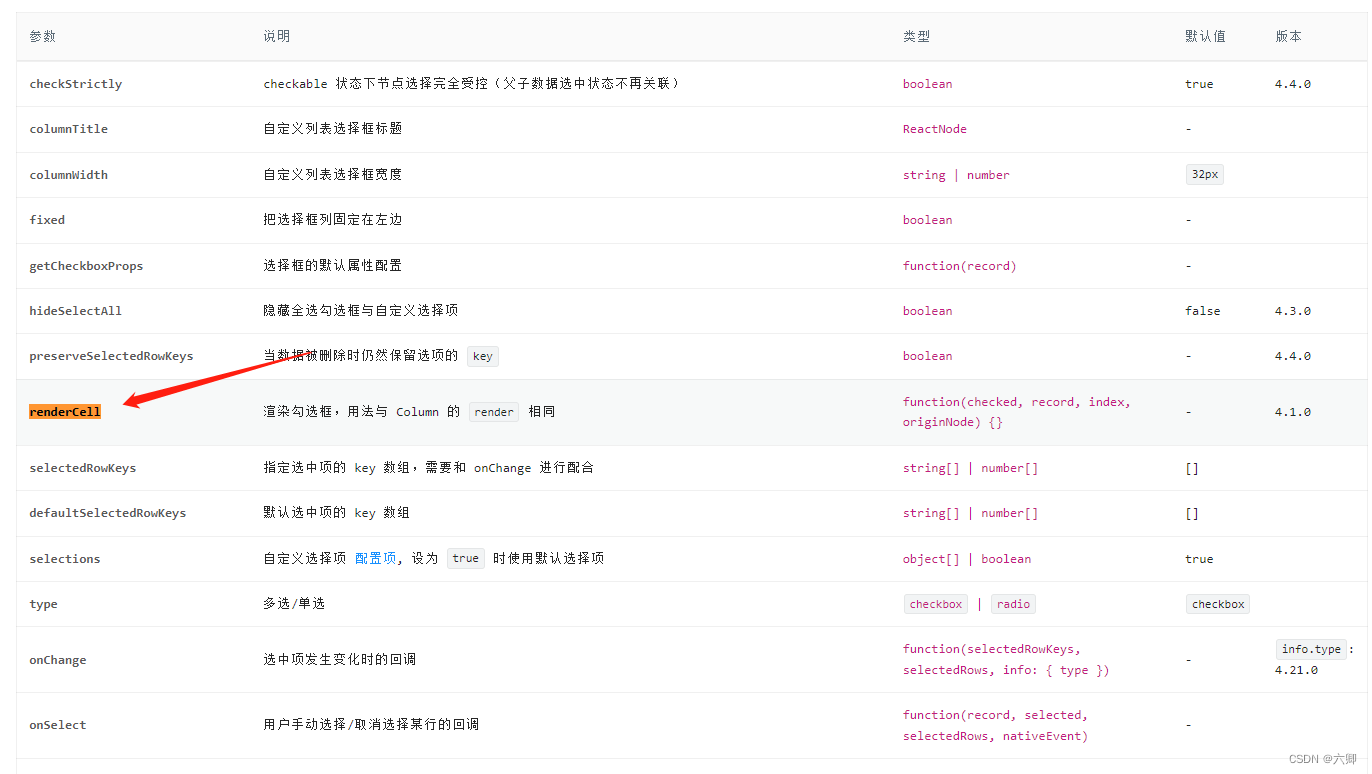Click the 参数 column header

[x=42, y=35]
